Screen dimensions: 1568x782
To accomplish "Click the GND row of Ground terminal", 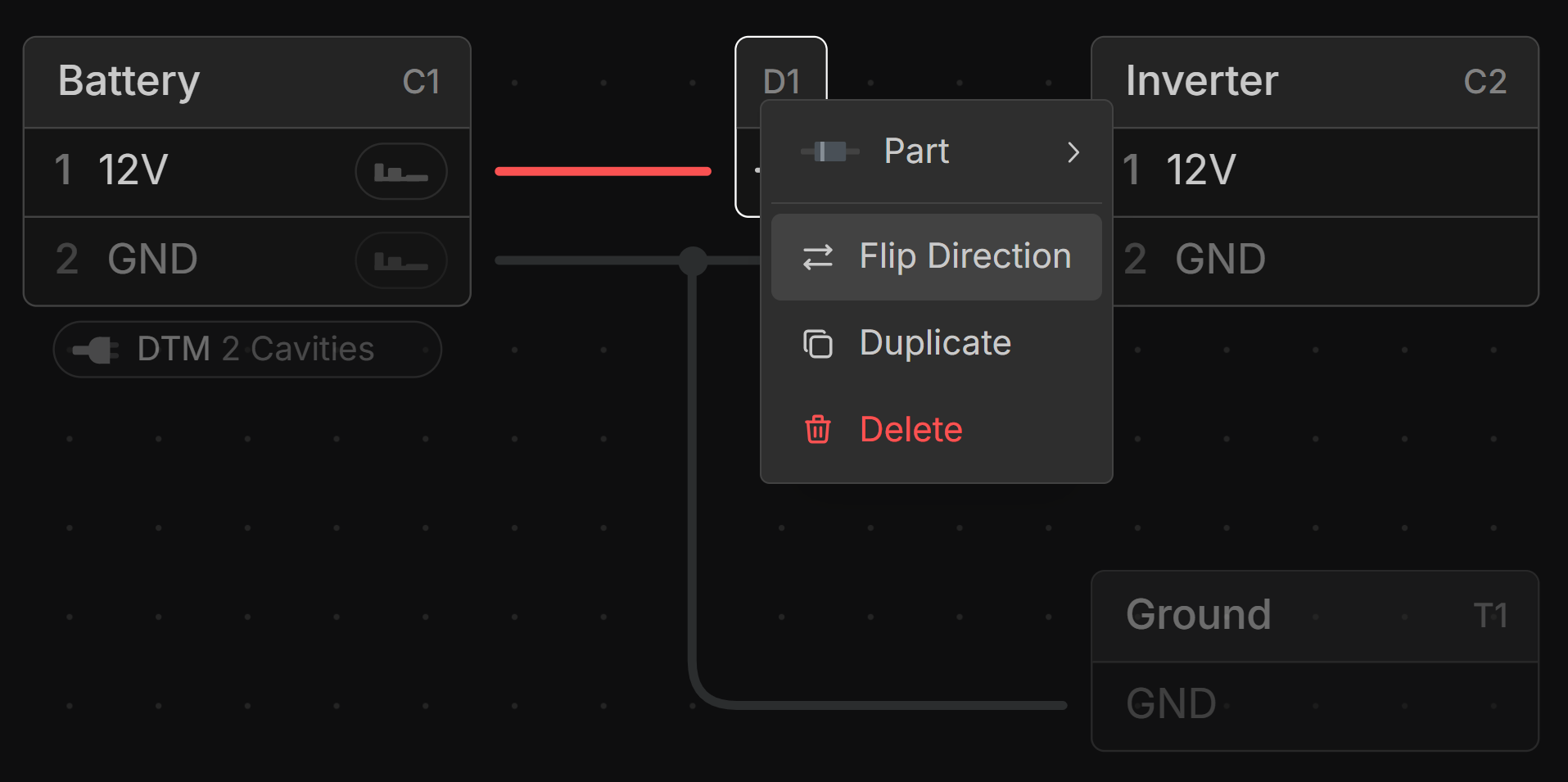I will (1315, 704).
